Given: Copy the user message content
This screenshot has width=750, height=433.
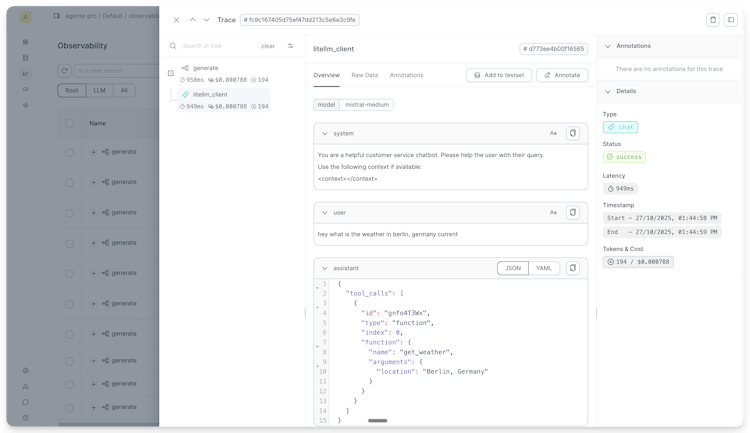Looking at the screenshot, I should tap(573, 212).
